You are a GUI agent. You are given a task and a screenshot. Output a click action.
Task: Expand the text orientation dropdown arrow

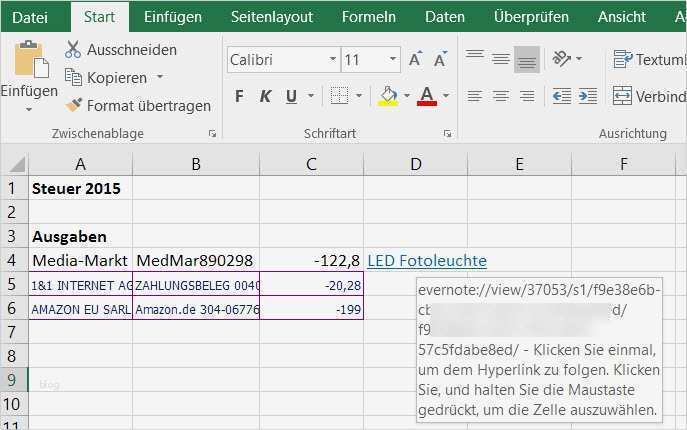[579, 58]
